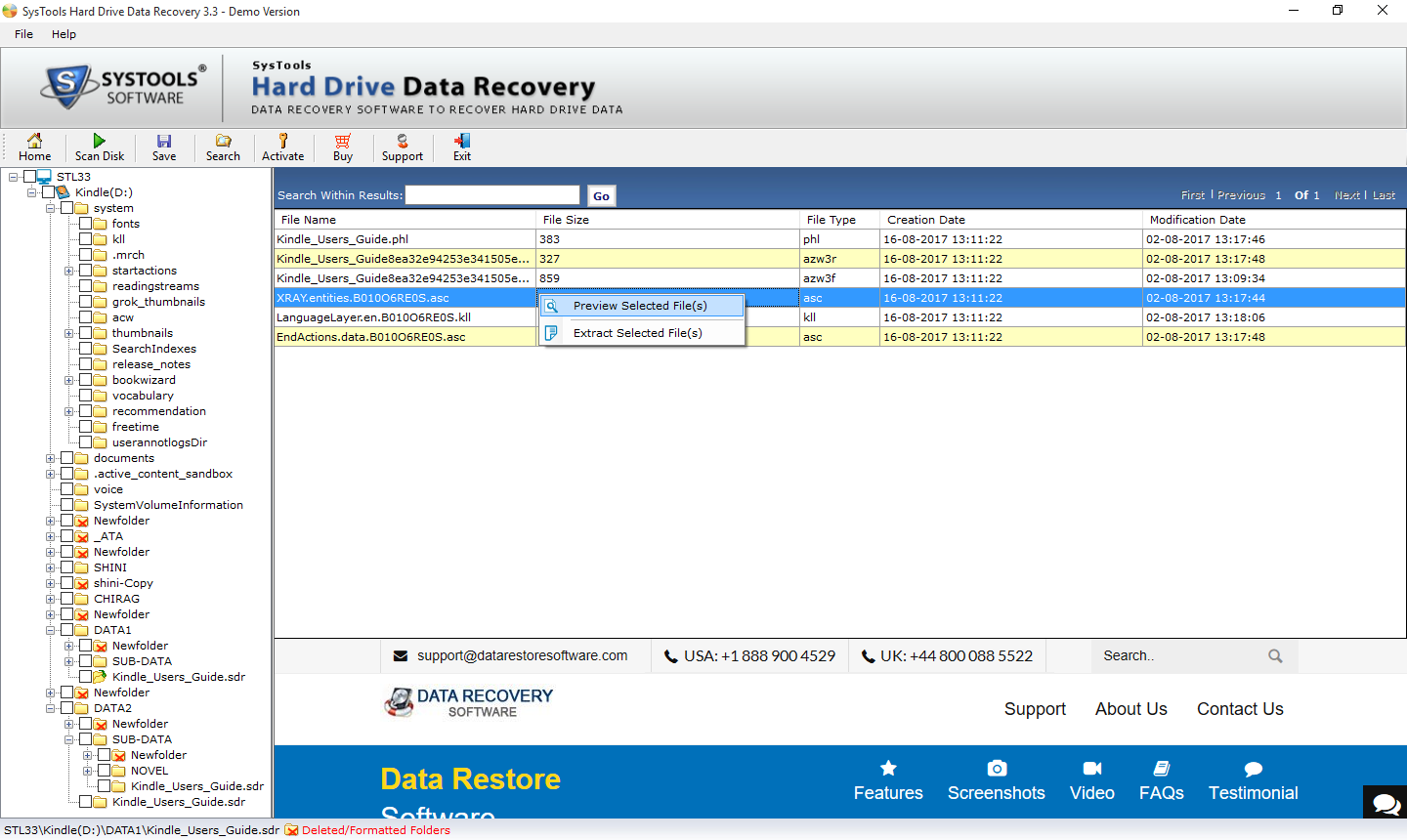Click the Search Within Results field

click(492, 195)
